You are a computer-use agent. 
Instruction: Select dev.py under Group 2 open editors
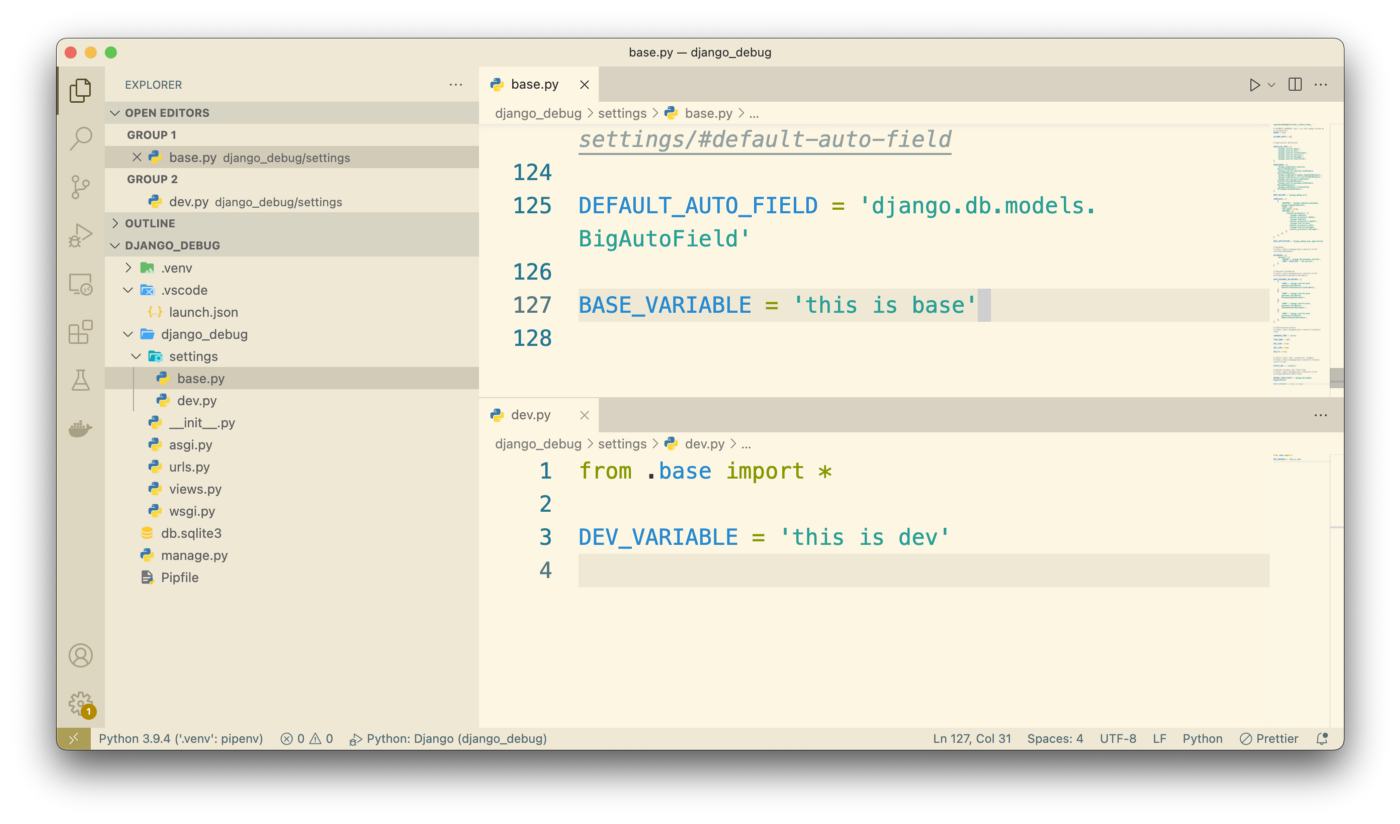(292, 201)
